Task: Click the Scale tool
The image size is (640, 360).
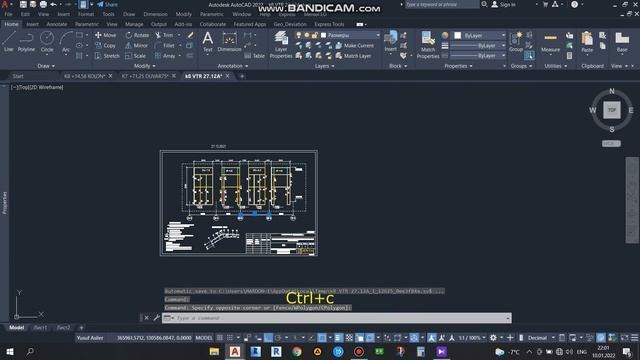Action: click(136, 56)
